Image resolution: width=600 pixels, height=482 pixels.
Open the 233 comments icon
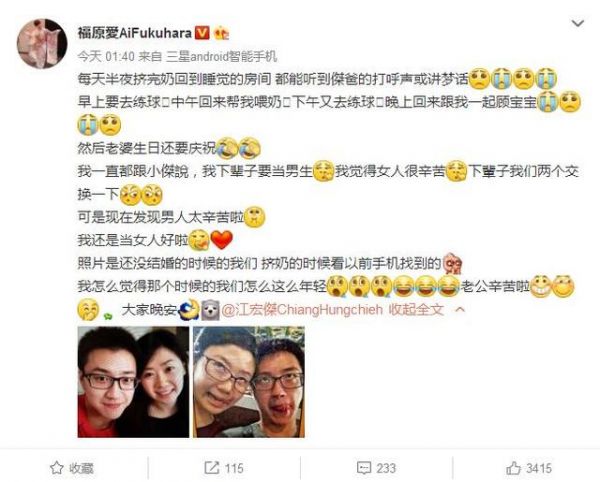click(x=364, y=468)
